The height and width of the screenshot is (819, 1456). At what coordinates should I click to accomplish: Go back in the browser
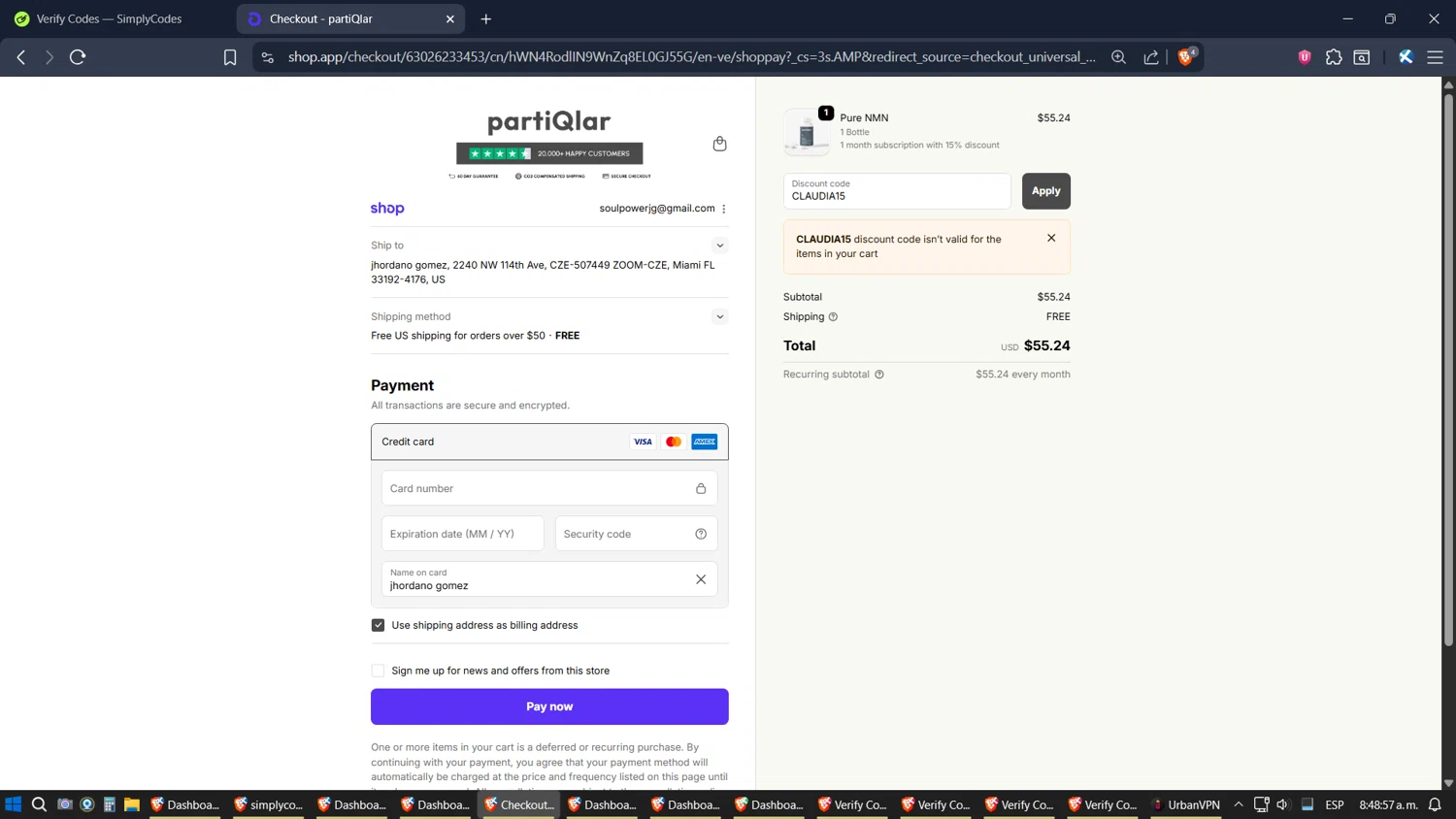coord(21,57)
